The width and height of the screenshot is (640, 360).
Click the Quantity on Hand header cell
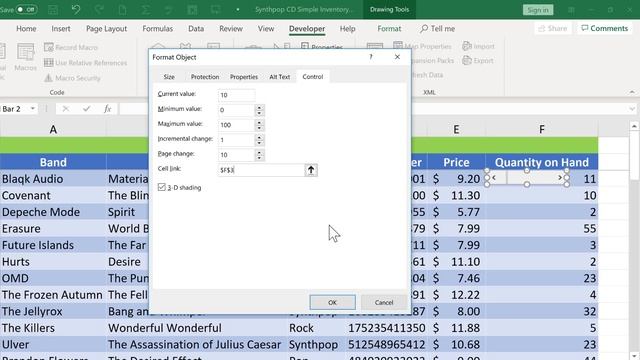click(x=542, y=162)
